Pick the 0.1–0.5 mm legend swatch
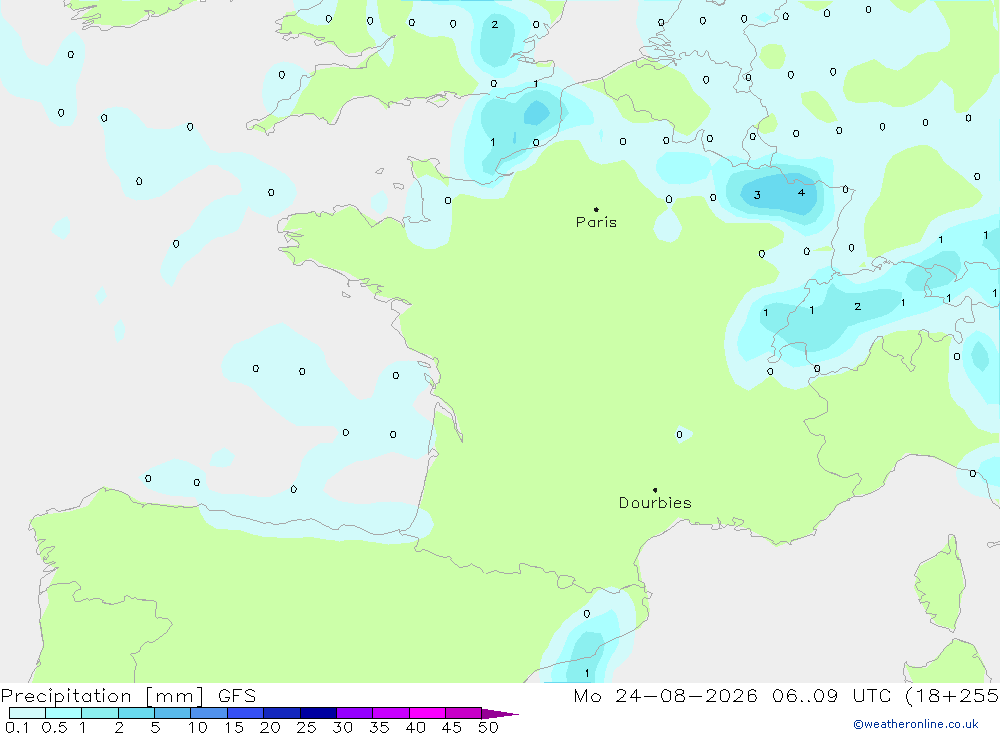1000x733 pixels. 27,713
